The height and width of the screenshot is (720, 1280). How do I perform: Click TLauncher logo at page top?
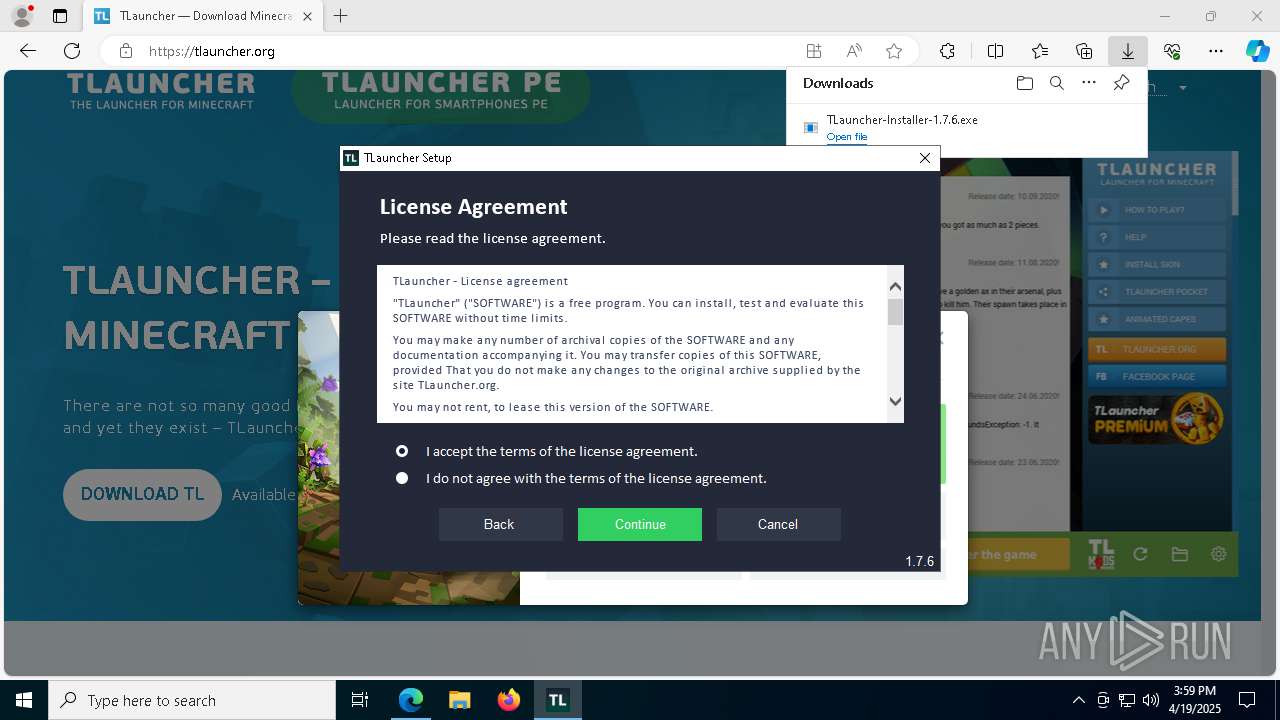coord(161,91)
